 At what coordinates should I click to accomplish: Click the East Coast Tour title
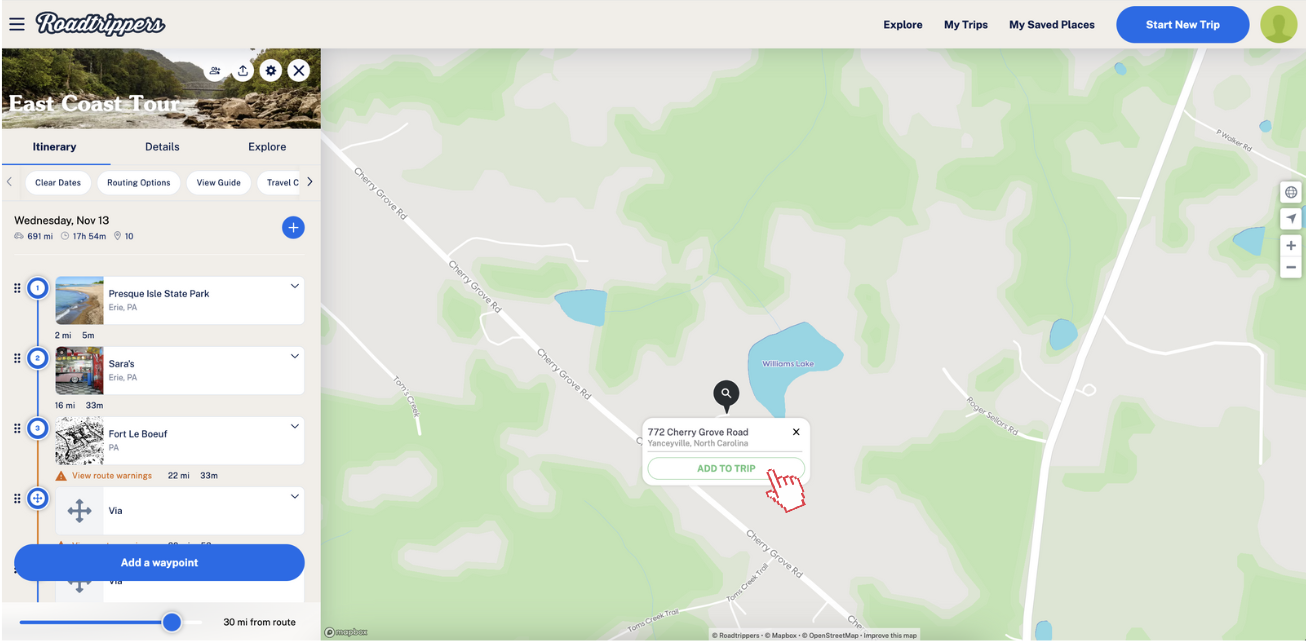coord(94,103)
